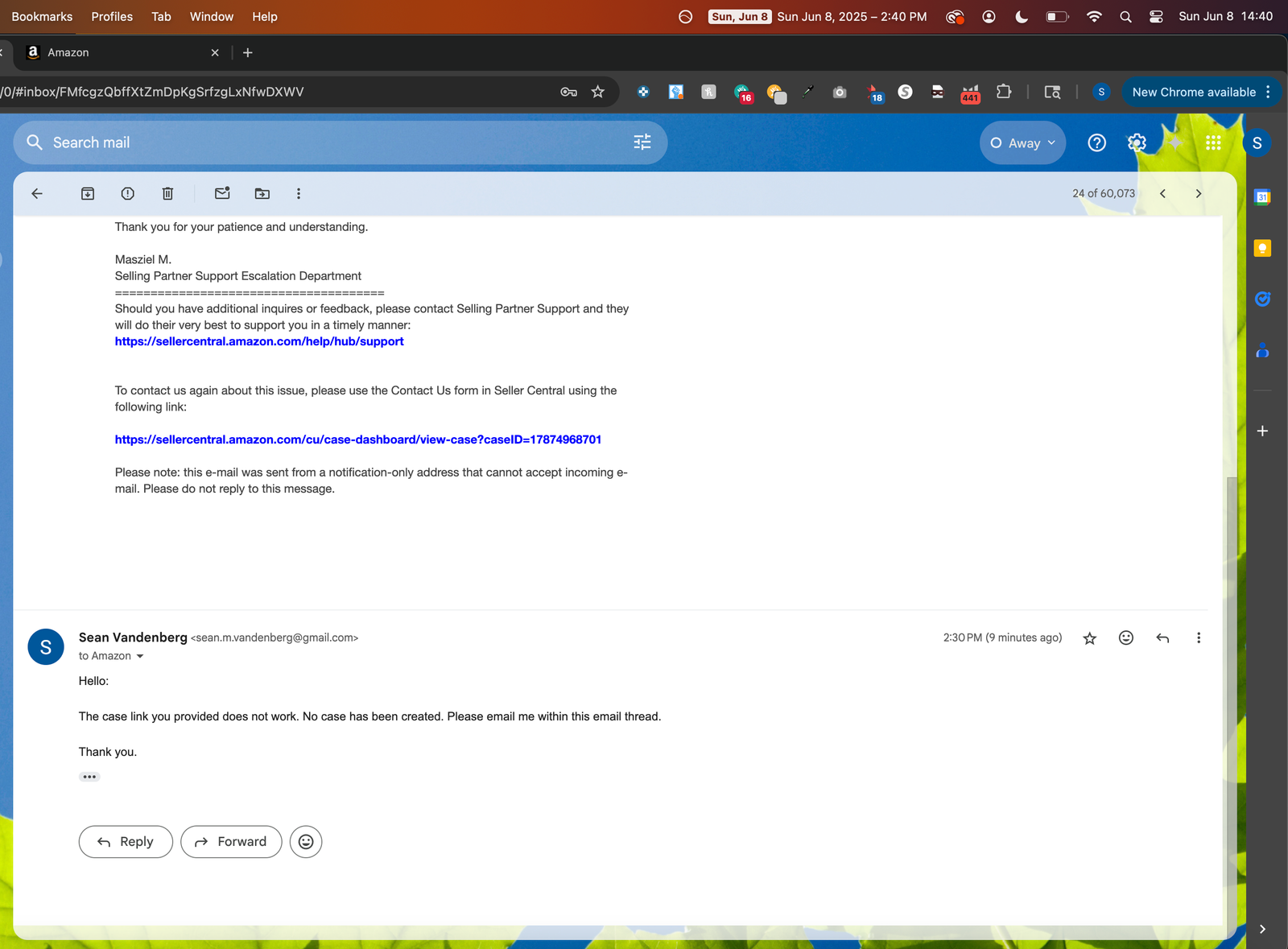Hide side panel with bottom chevron
Image resolution: width=1288 pixels, height=949 pixels.
(1262, 929)
